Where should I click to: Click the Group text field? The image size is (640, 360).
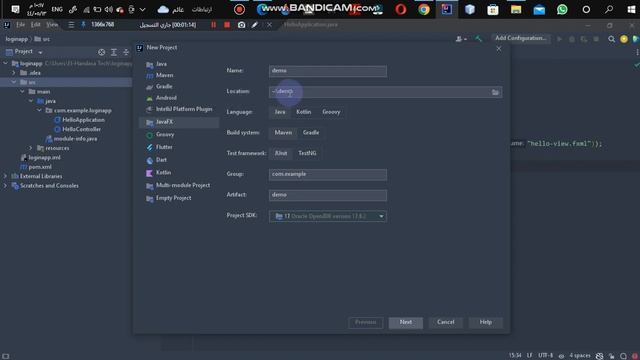point(328,175)
